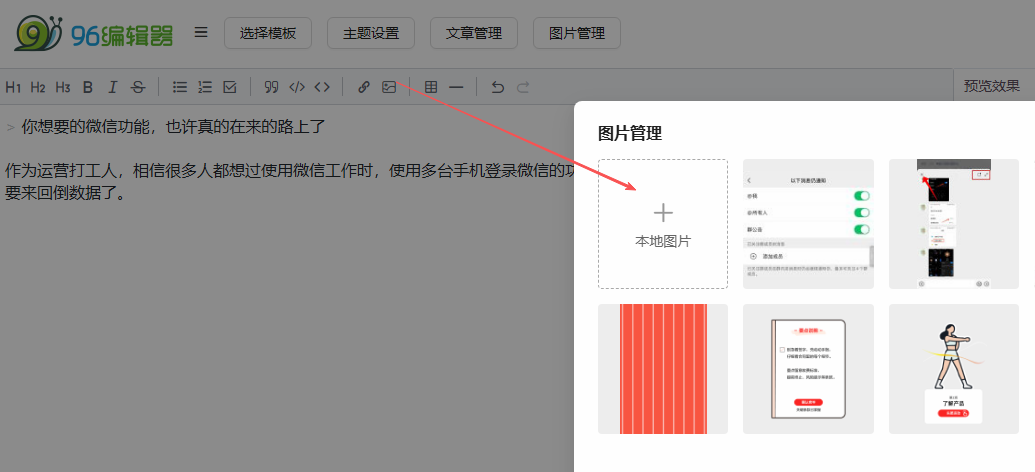Image resolution: width=1035 pixels, height=472 pixels.
Task: Click the insert image toolbar icon
Action: pos(389,87)
